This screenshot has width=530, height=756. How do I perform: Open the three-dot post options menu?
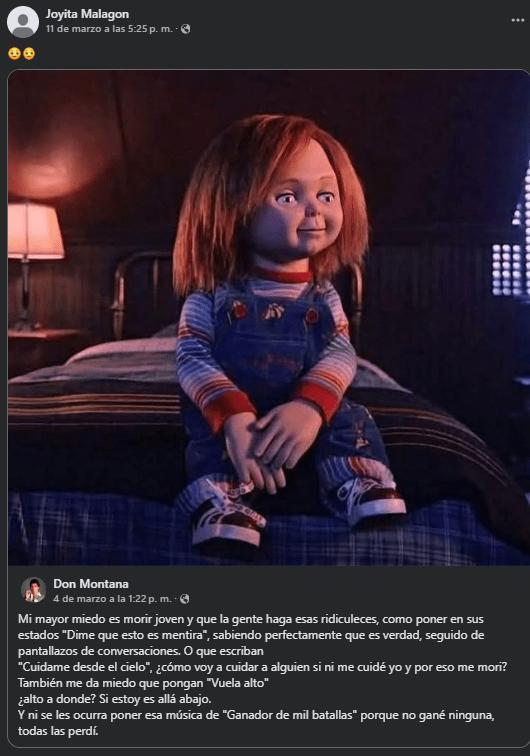(517, 20)
